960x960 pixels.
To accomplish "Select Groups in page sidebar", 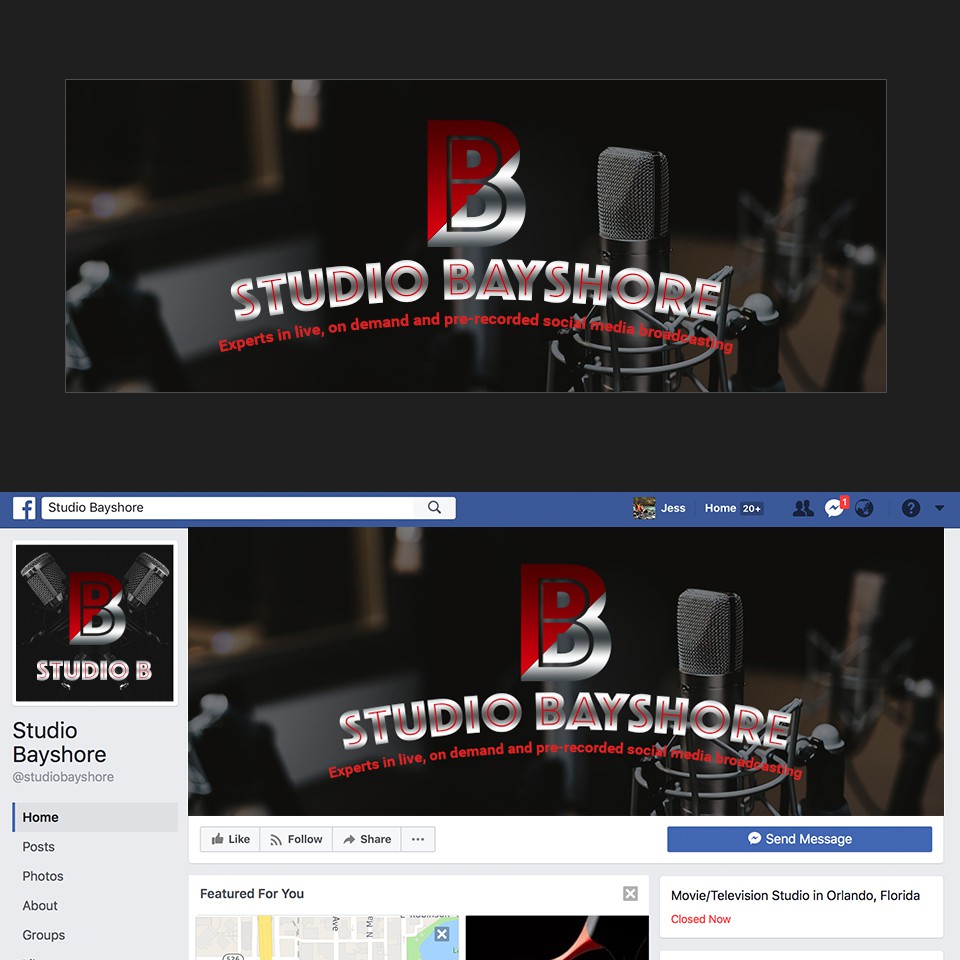I will [x=43, y=935].
